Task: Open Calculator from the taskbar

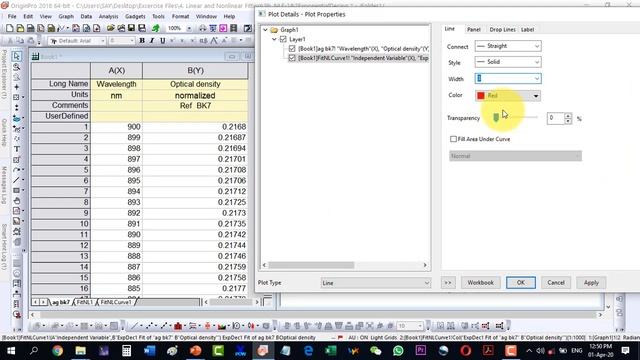Action: coord(126,351)
